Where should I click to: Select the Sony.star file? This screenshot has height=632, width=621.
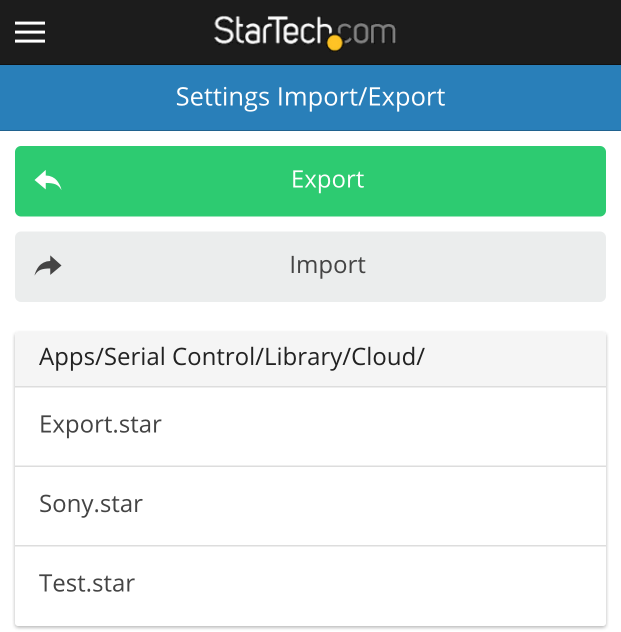pos(310,506)
